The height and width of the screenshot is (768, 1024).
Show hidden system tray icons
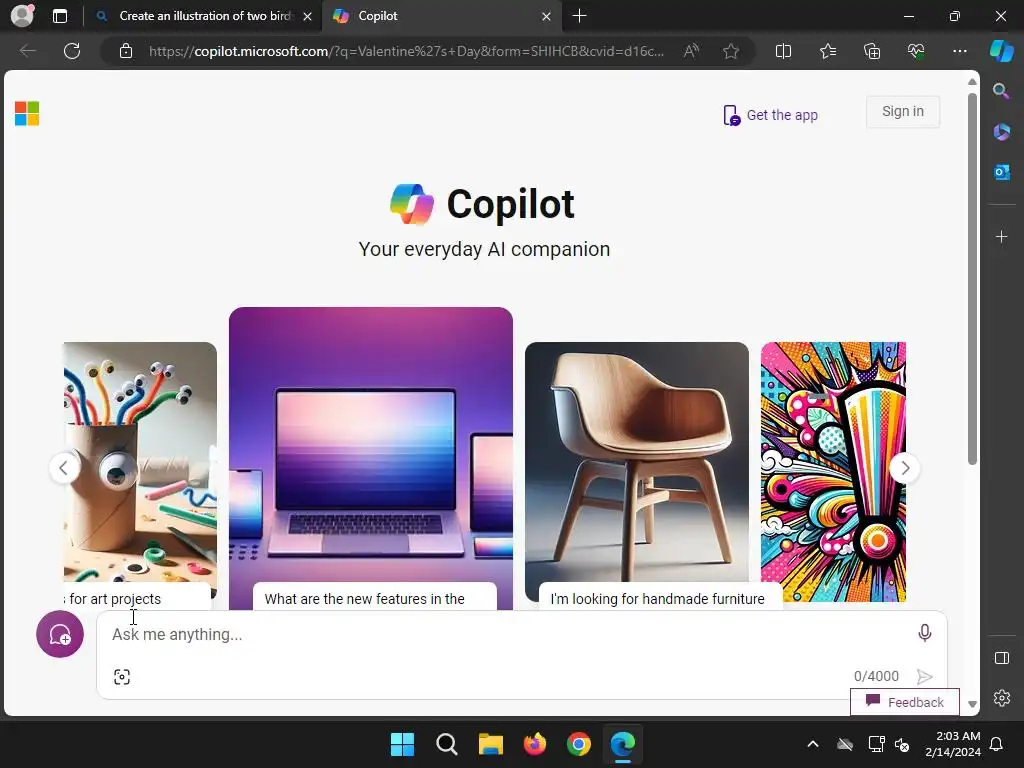[813, 744]
